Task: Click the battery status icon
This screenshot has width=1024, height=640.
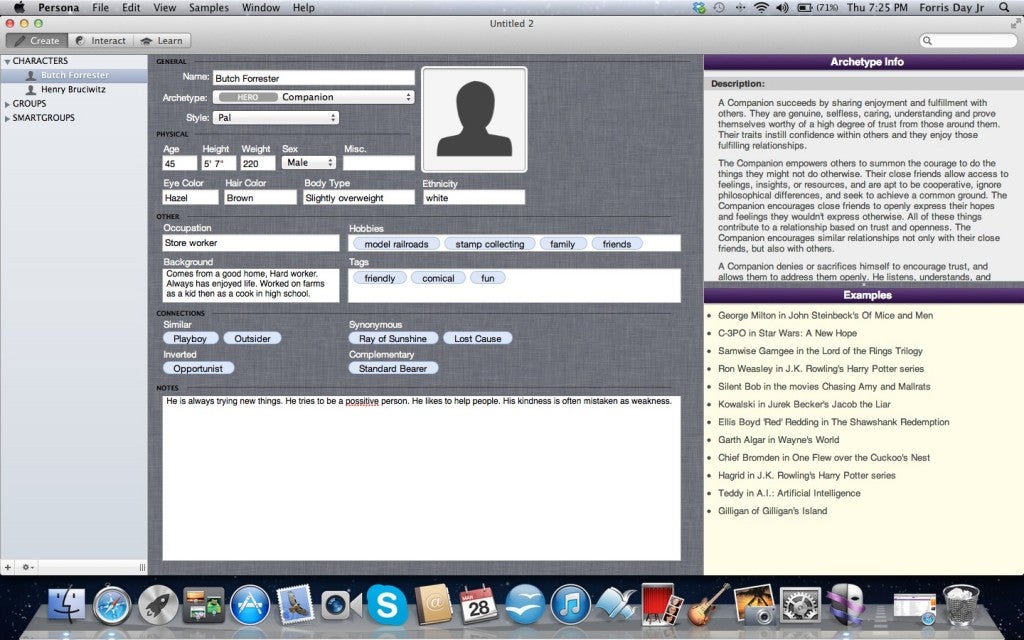Action: tap(805, 8)
